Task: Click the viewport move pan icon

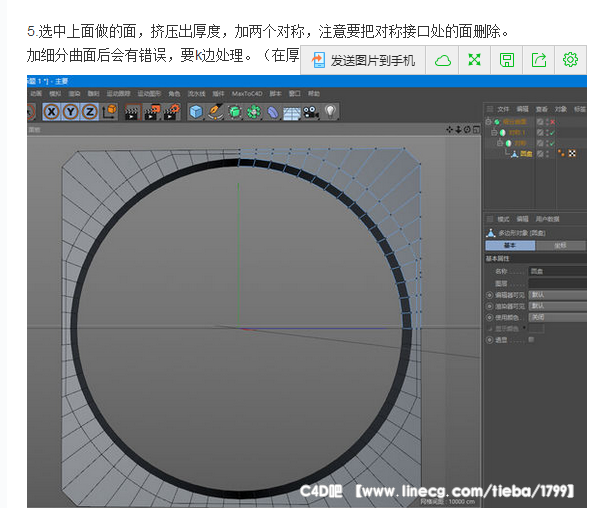Action: pos(450,130)
